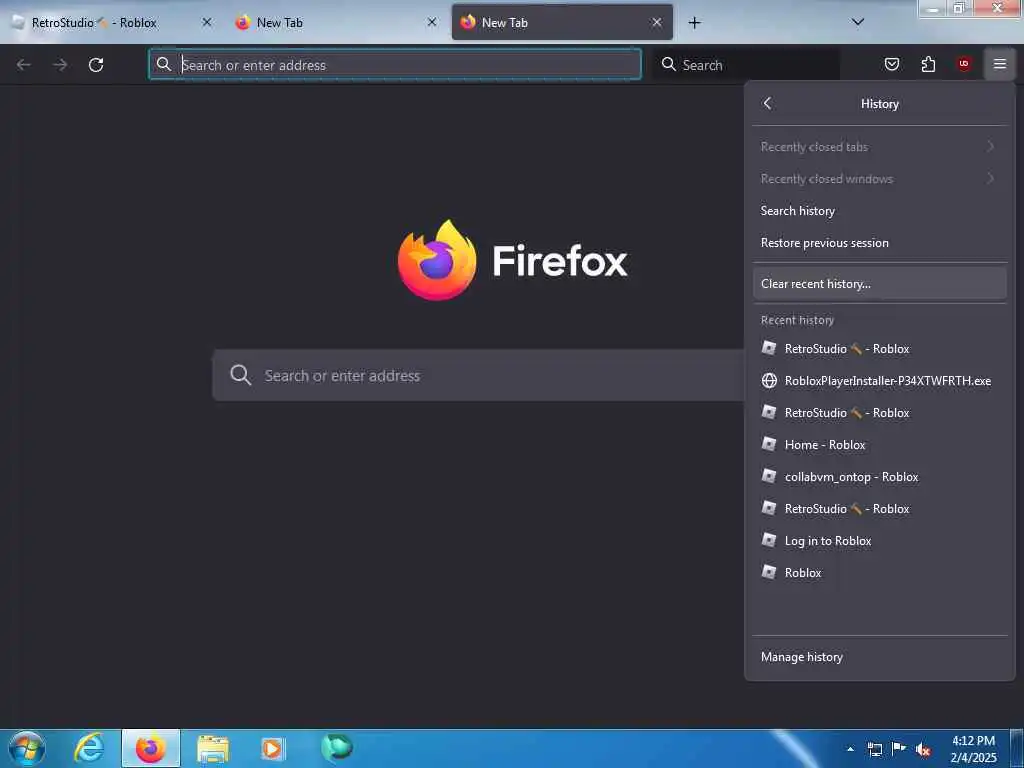Close the middle New Tab
Screen dimensions: 1024x768
[432, 22]
